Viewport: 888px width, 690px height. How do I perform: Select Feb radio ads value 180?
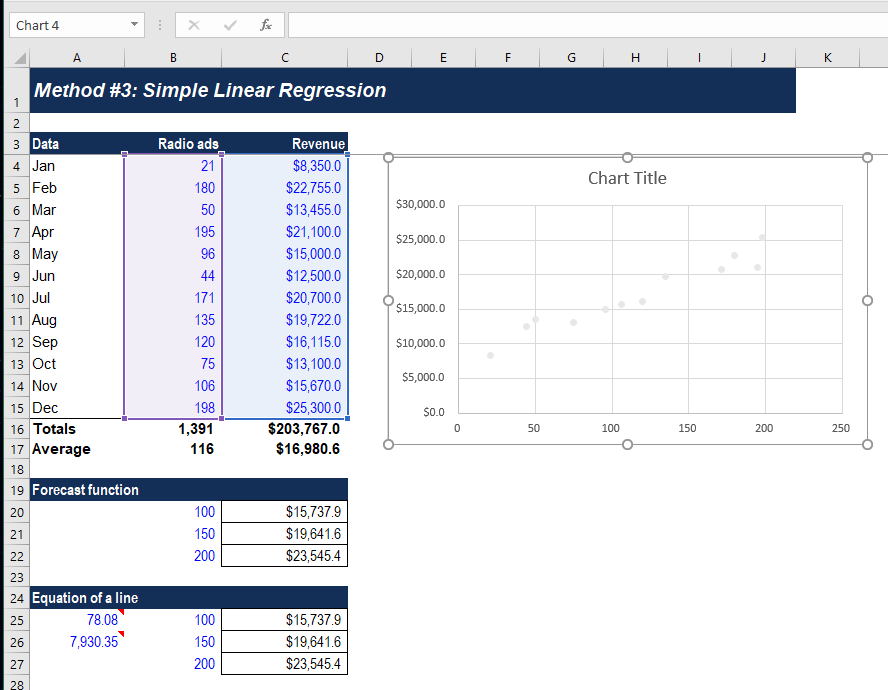(x=173, y=188)
